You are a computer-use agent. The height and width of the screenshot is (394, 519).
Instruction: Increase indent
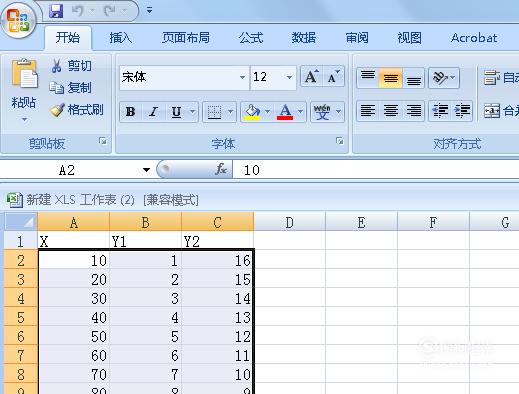pyautogui.click(x=462, y=111)
